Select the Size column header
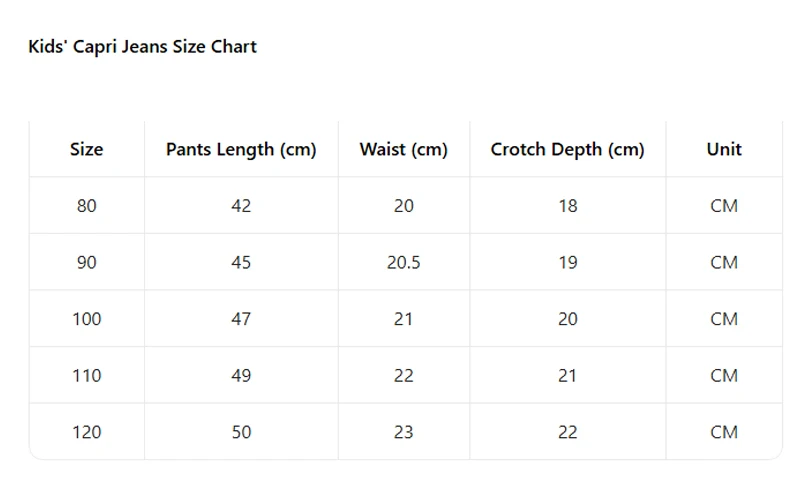 [87, 149]
